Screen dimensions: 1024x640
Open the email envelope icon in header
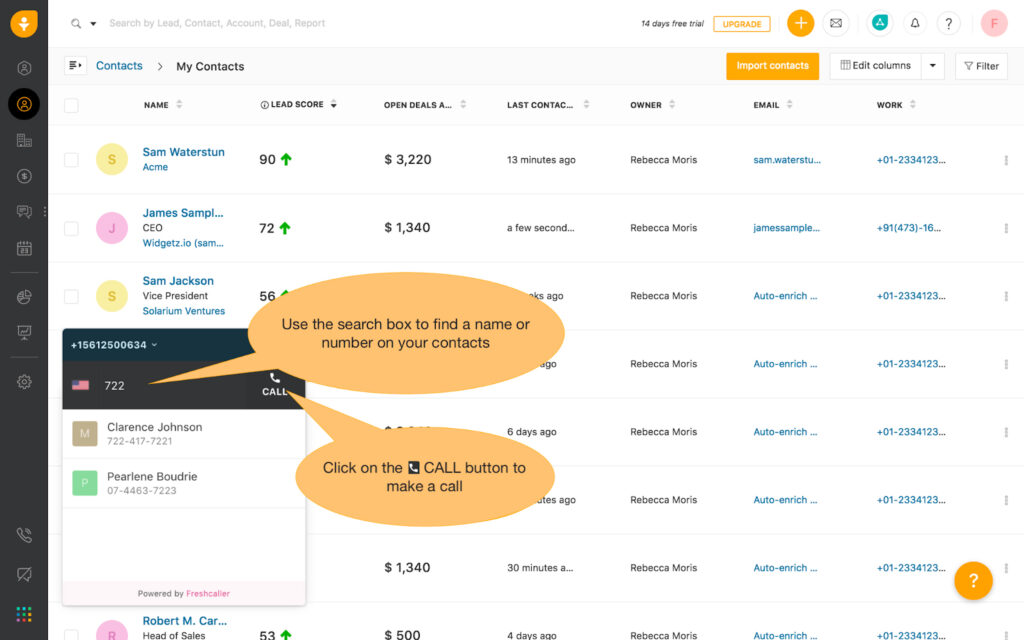(835, 23)
